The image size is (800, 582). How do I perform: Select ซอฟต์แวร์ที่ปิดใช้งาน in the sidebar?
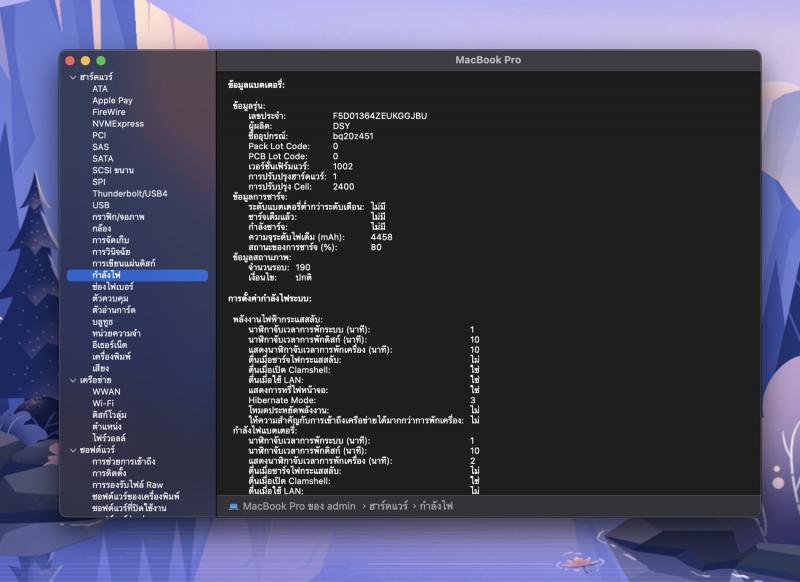point(129,509)
